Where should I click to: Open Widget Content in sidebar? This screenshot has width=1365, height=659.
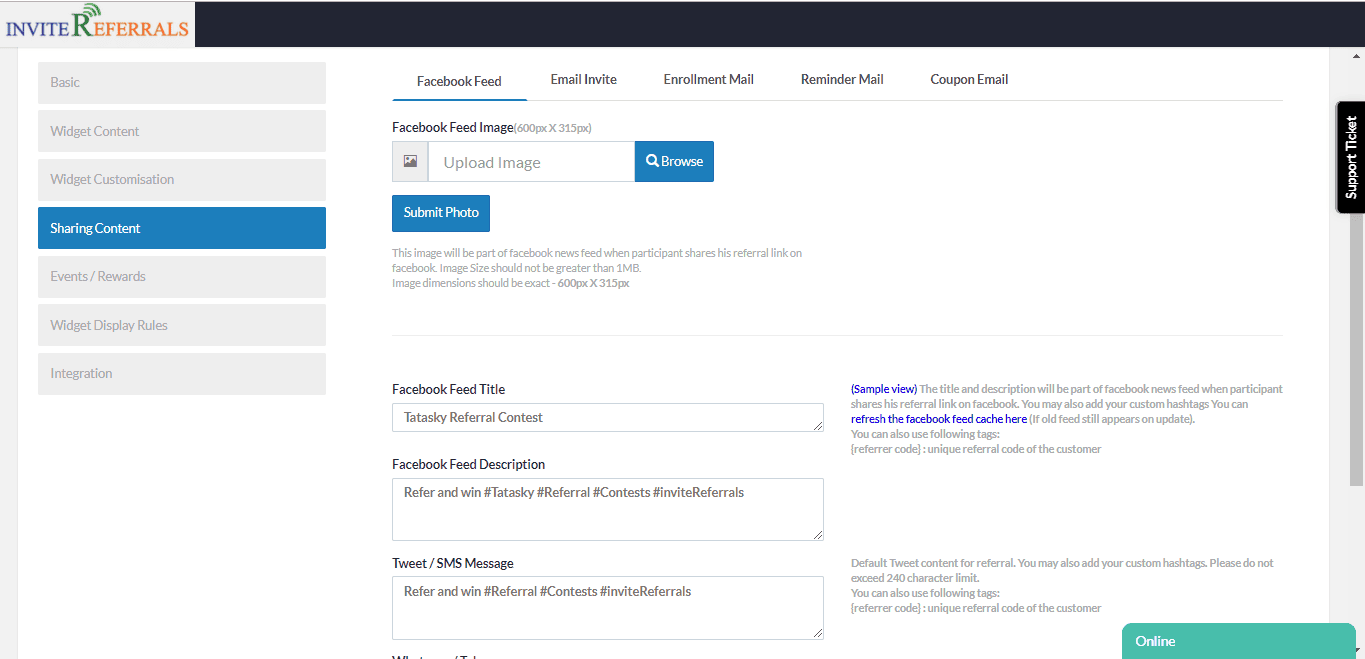(x=182, y=131)
